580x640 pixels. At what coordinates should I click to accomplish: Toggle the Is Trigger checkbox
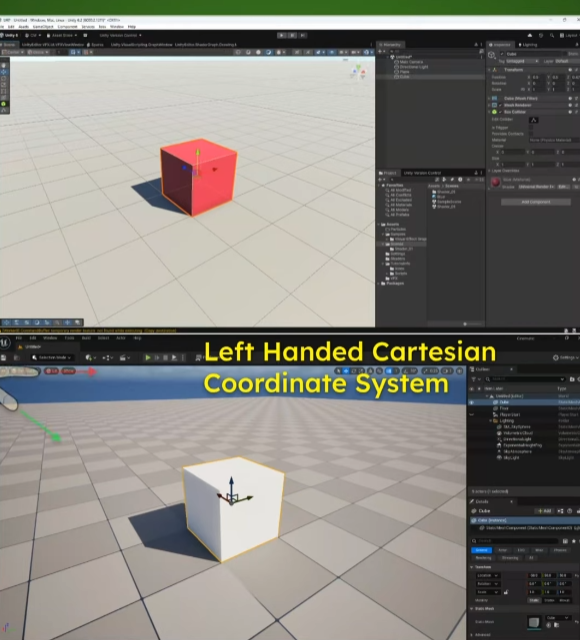click(531, 127)
